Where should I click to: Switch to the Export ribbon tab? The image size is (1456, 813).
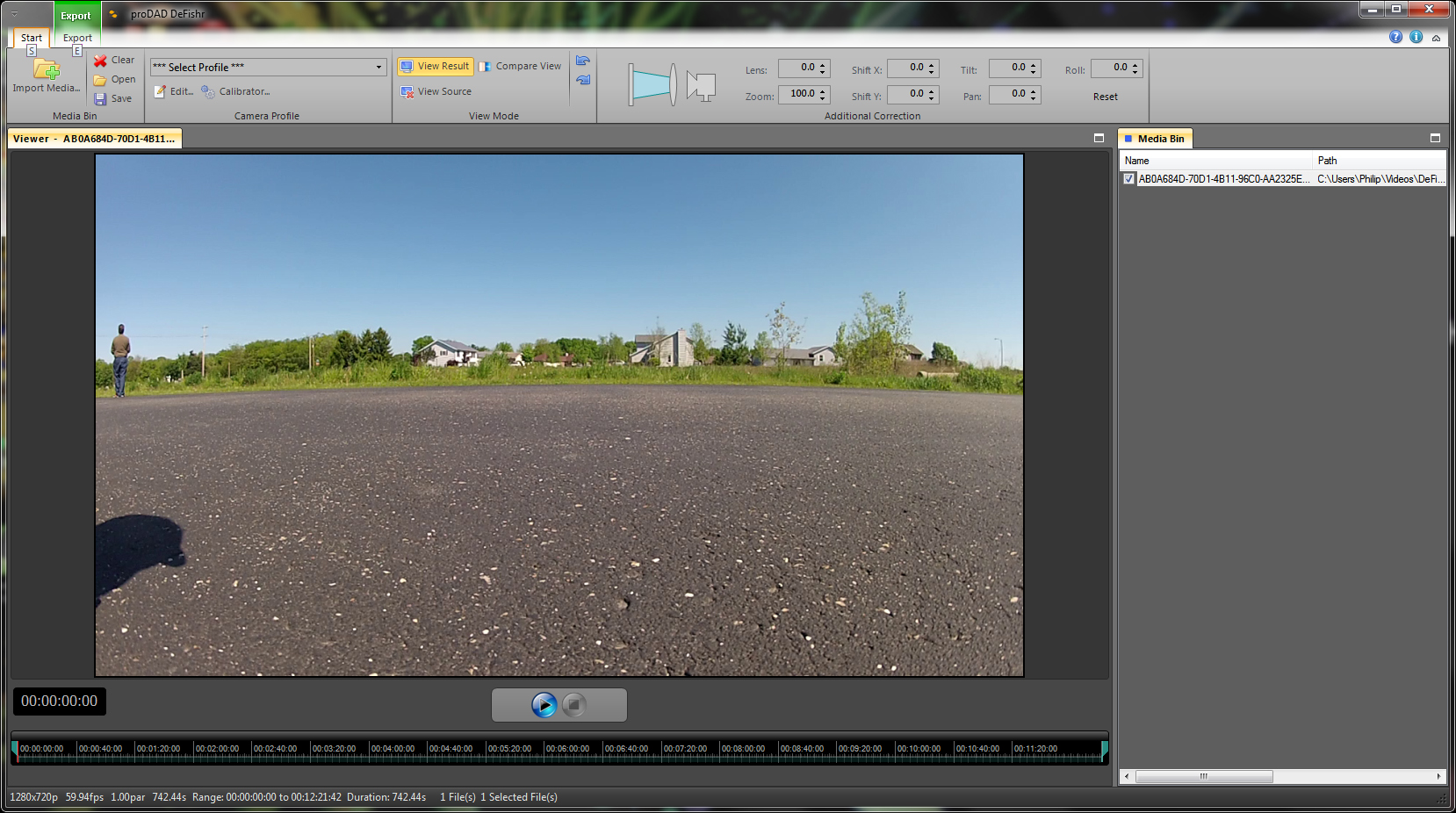[x=77, y=38]
